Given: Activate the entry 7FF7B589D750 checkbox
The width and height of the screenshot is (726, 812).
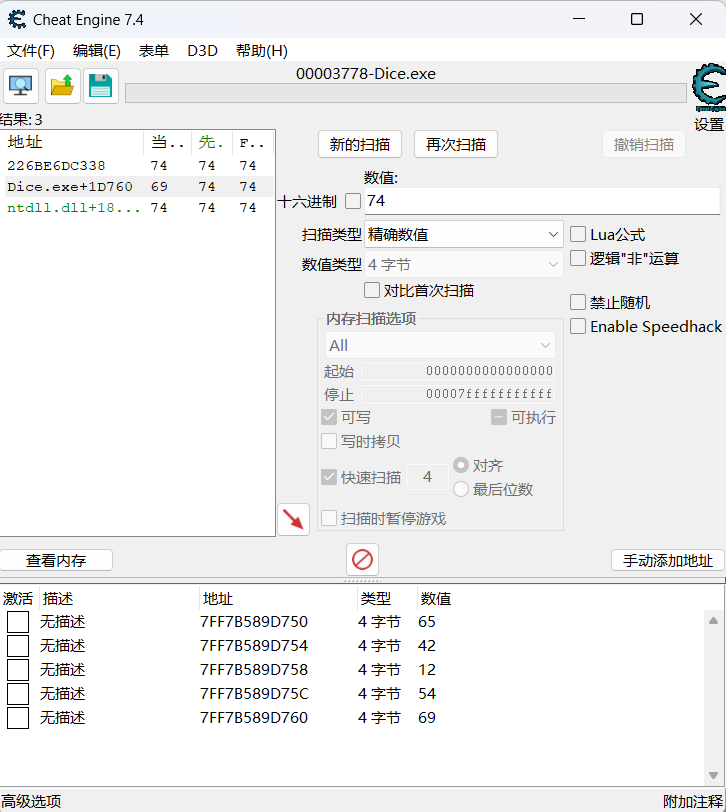Looking at the screenshot, I should 18,622.
